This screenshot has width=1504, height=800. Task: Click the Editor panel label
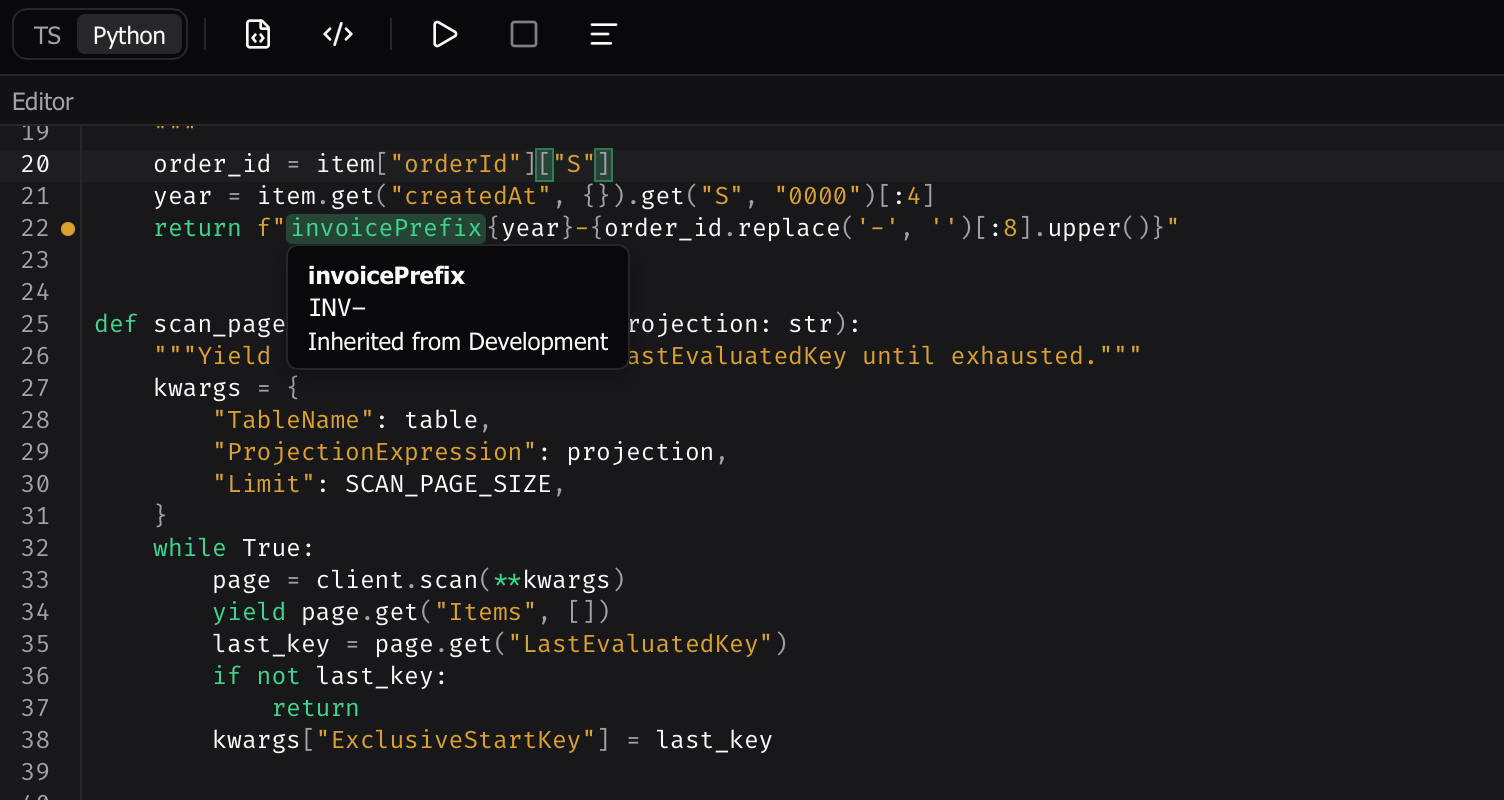43,102
